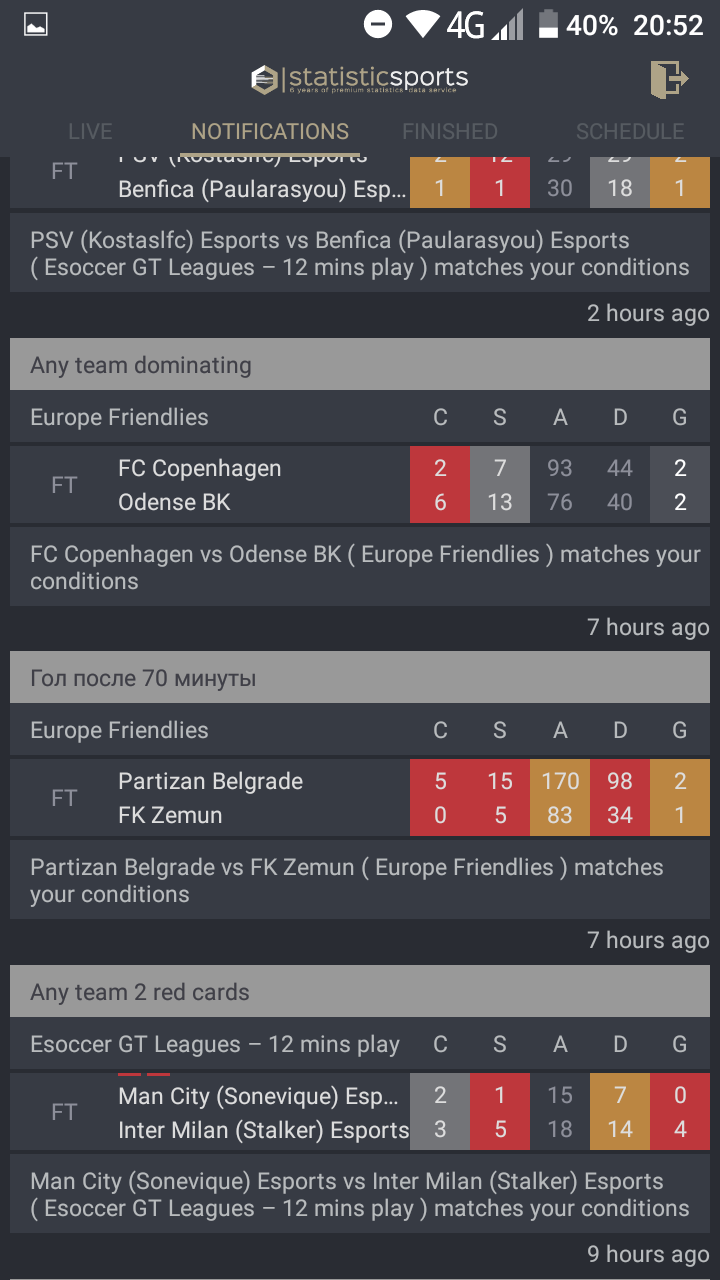Tap Partizan Belgrade attacks value 170
The image size is (720, 1280).
pyautogui.click(x=560, y=781)
